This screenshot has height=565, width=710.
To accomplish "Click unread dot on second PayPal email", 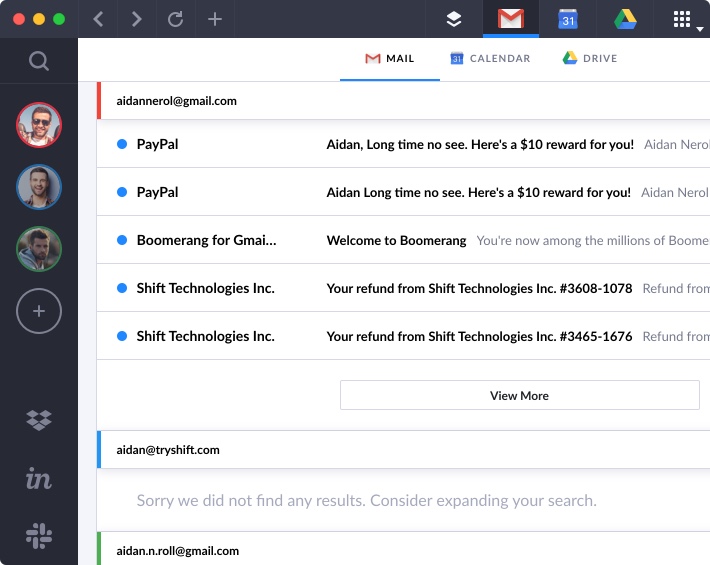I will [122, 192].
